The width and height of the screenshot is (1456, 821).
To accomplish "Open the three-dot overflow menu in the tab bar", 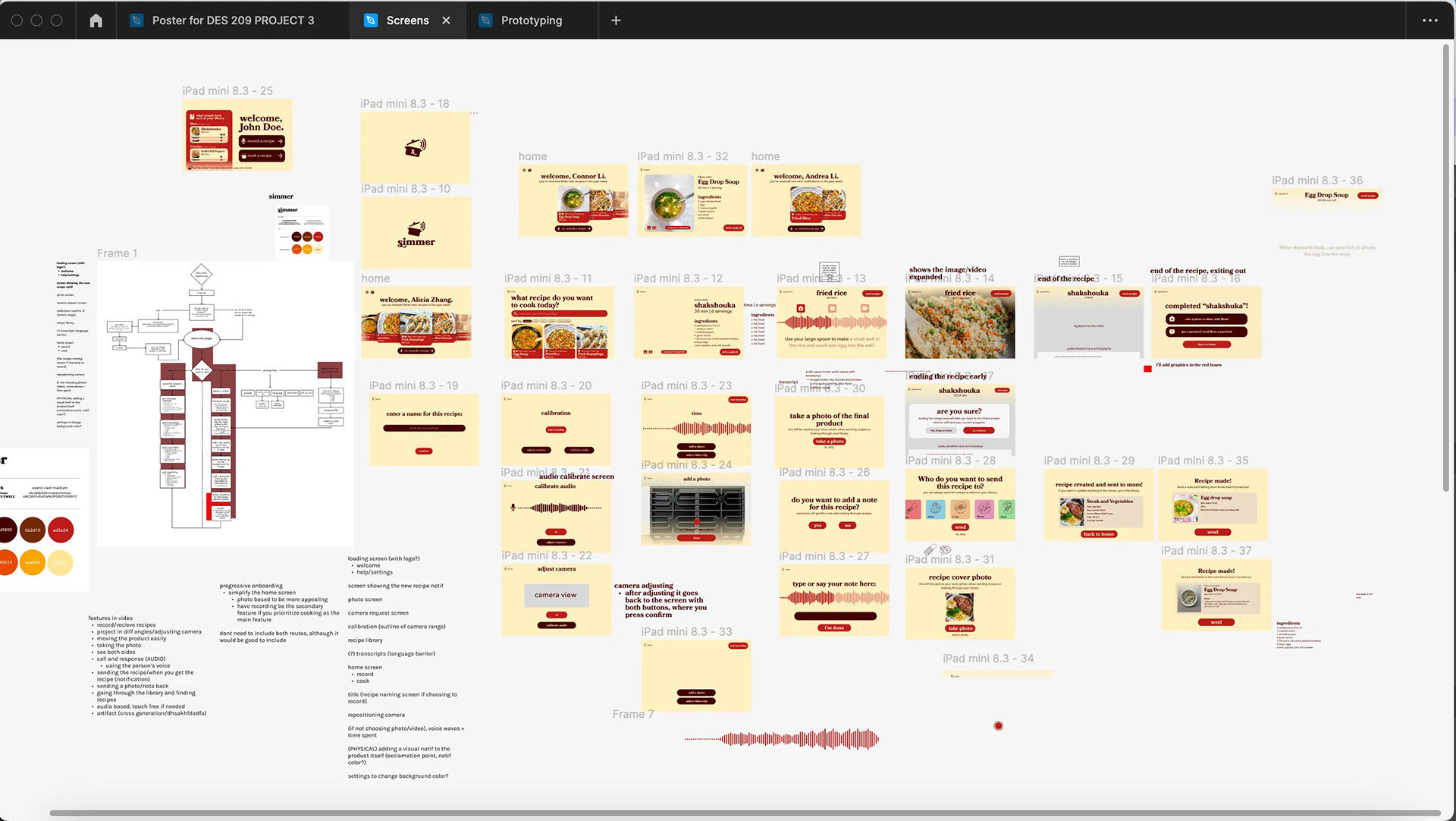I will pyautogui.click(x=1430, y=20).
